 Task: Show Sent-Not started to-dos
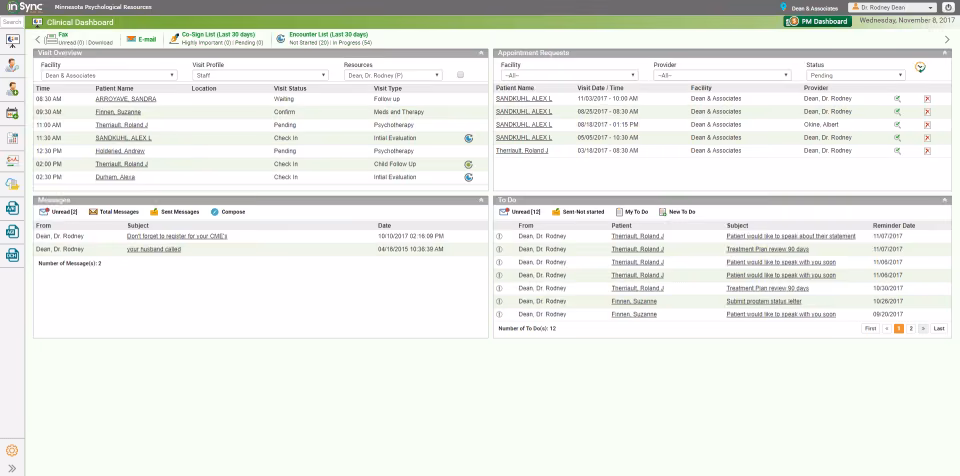click(x=578, y=212)
